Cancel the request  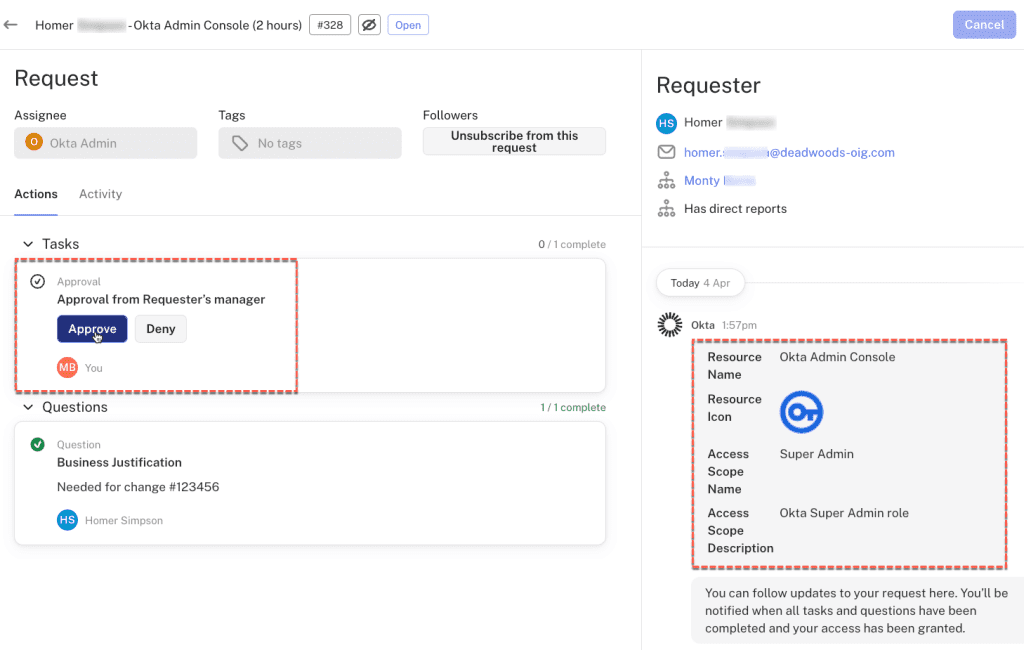984,25
